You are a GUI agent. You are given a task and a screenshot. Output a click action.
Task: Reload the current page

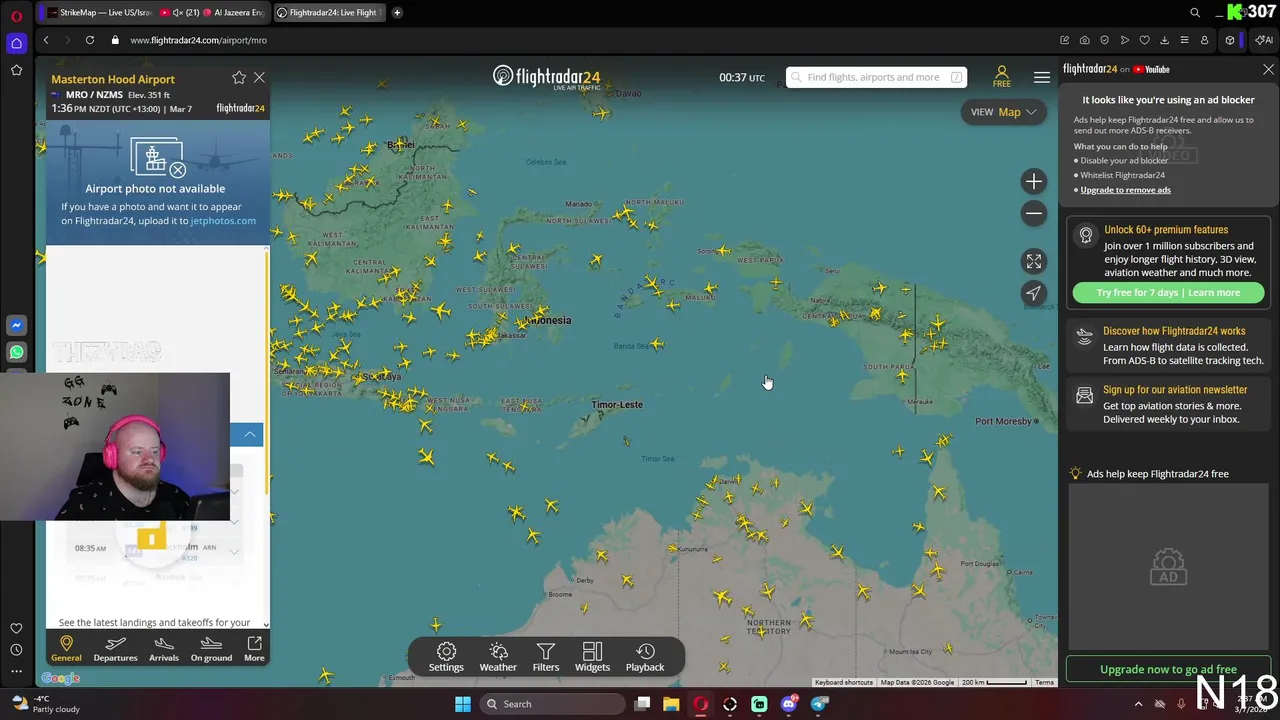[x=90, y=40]
